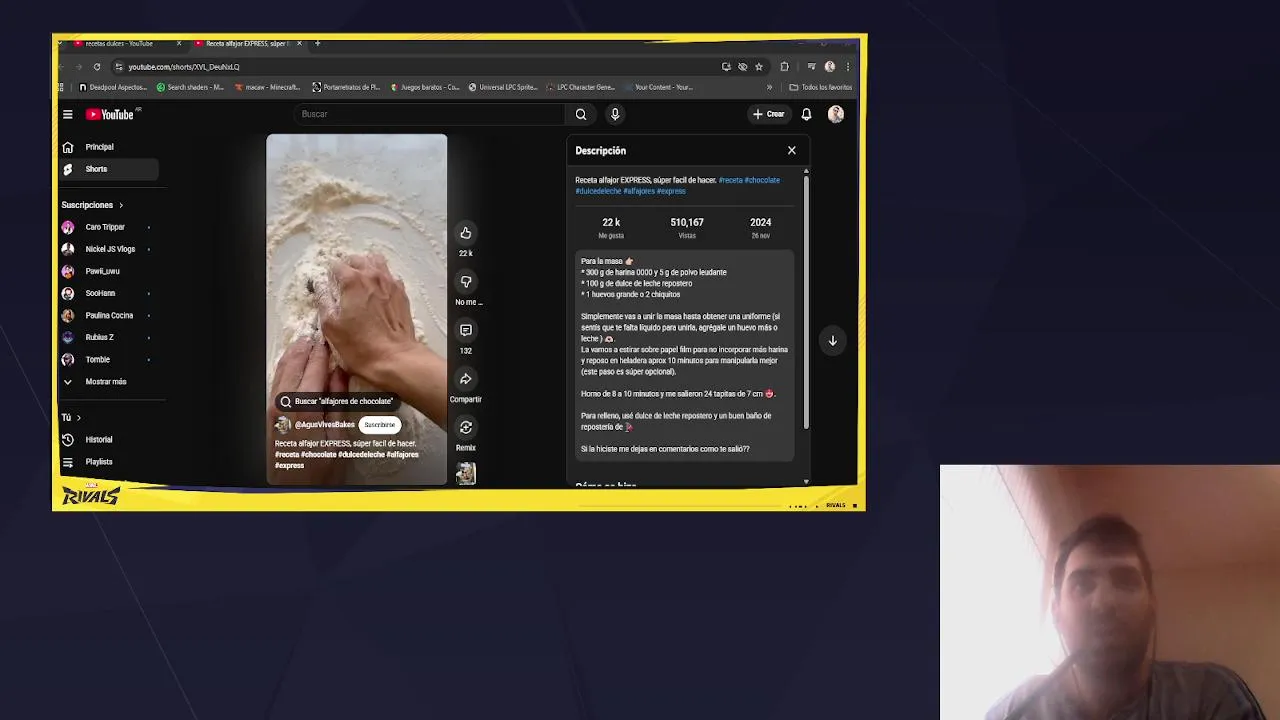
Task: Open 'Your Content' bookmark
Action: [658, 87]
